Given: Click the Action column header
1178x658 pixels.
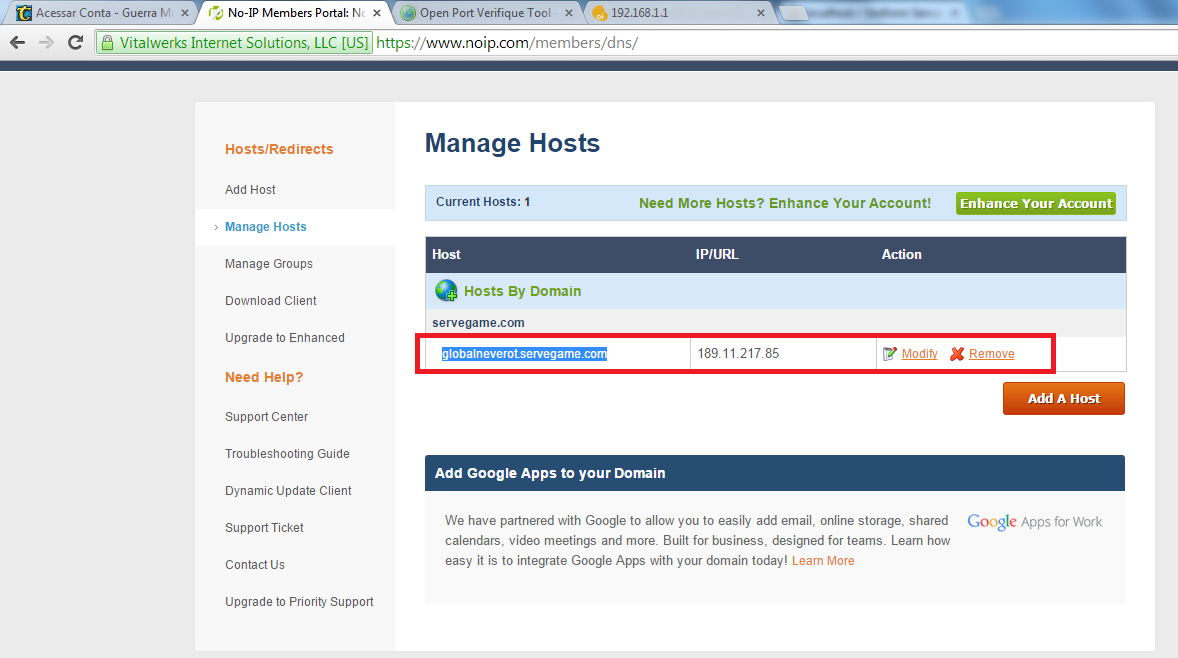Looking at the screenshot, I should (x=902, y=255).
